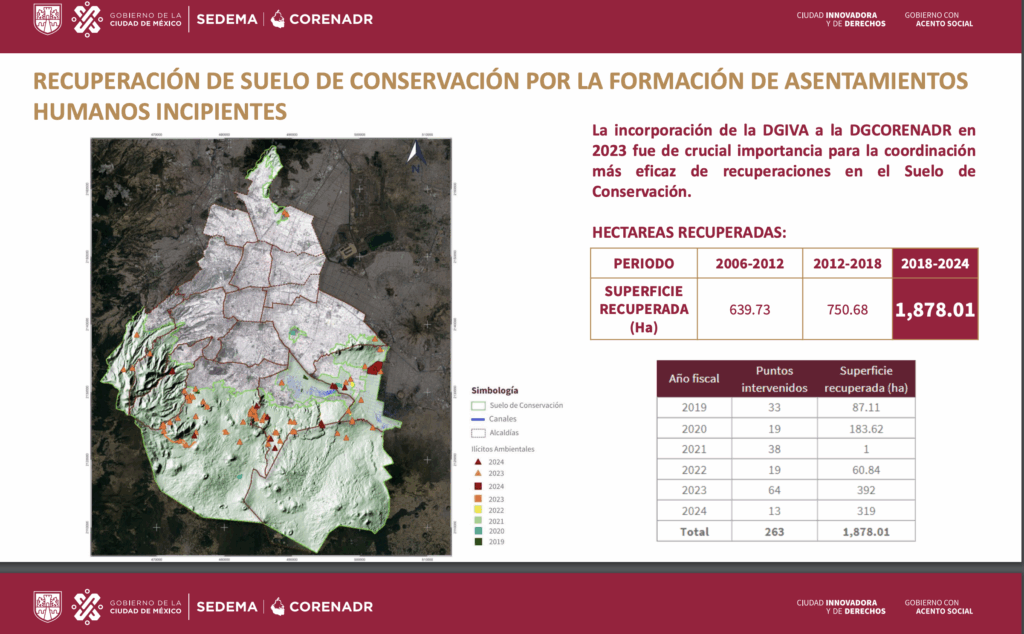Image resolution: width=1024 pixels, height=634 pixels.
Task: Click 'Ciudad Innovadora y de Derechos' in footer
Action: (840, 606)
